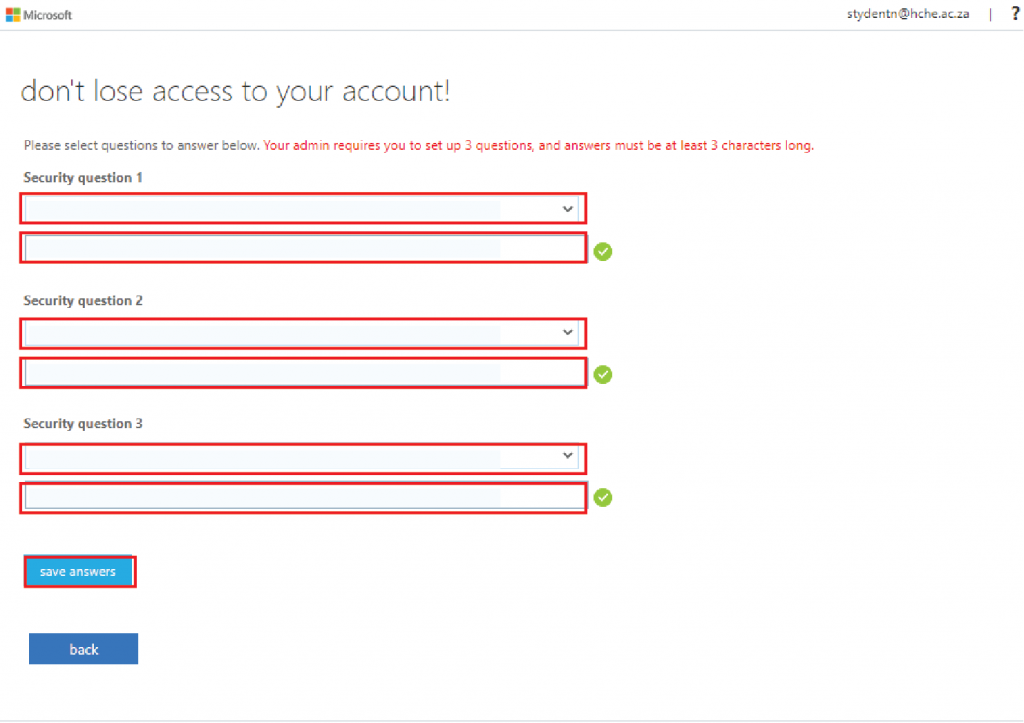
Task: Click the Security question 1 label
Action: [83, 178]
